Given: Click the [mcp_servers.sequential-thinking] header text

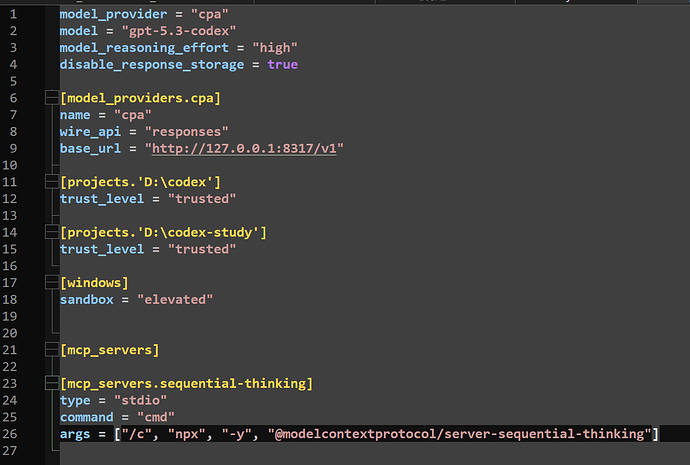Looking at the screenshot, I should [187, 384].
